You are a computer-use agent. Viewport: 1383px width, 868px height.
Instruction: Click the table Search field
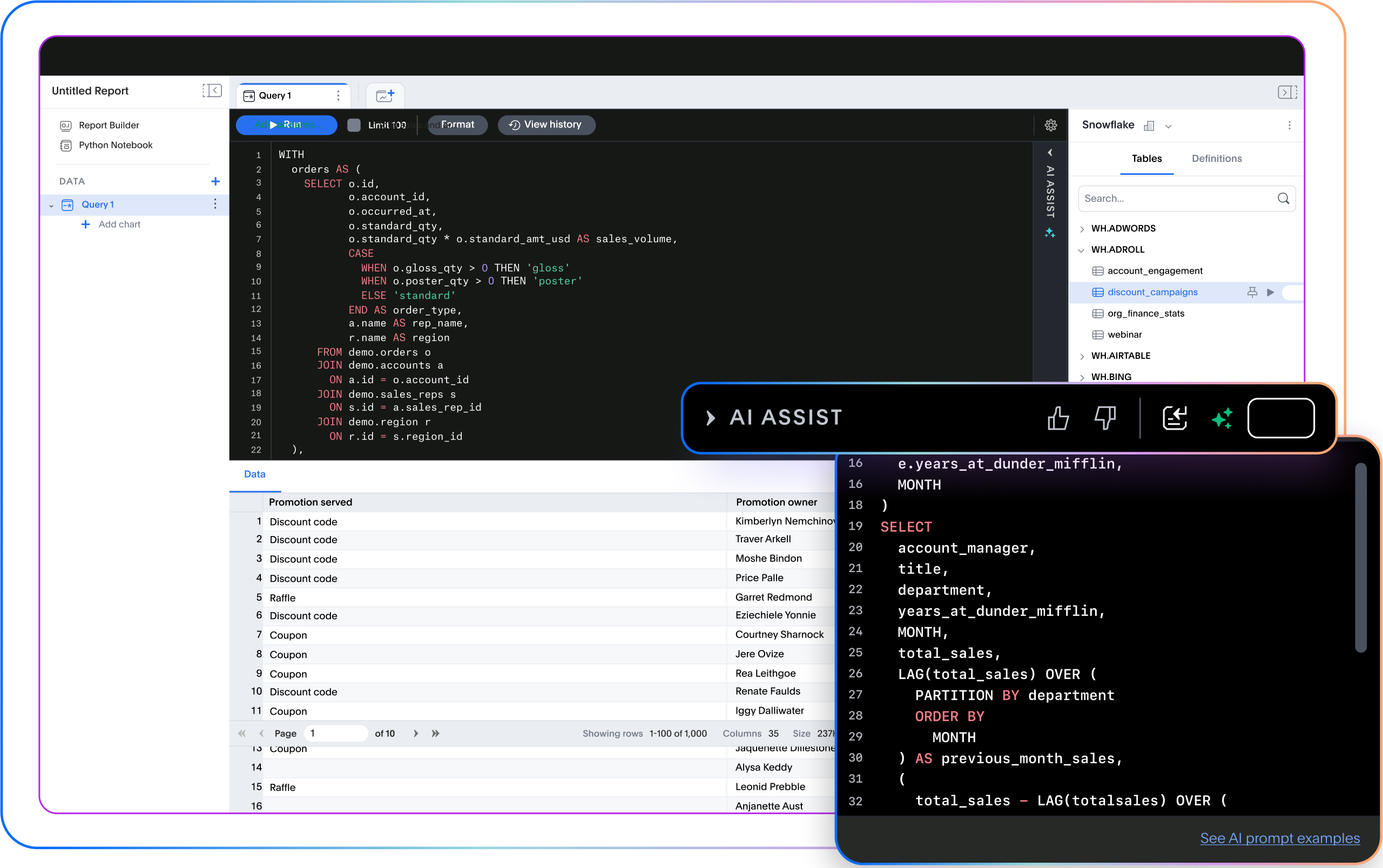1177,198
